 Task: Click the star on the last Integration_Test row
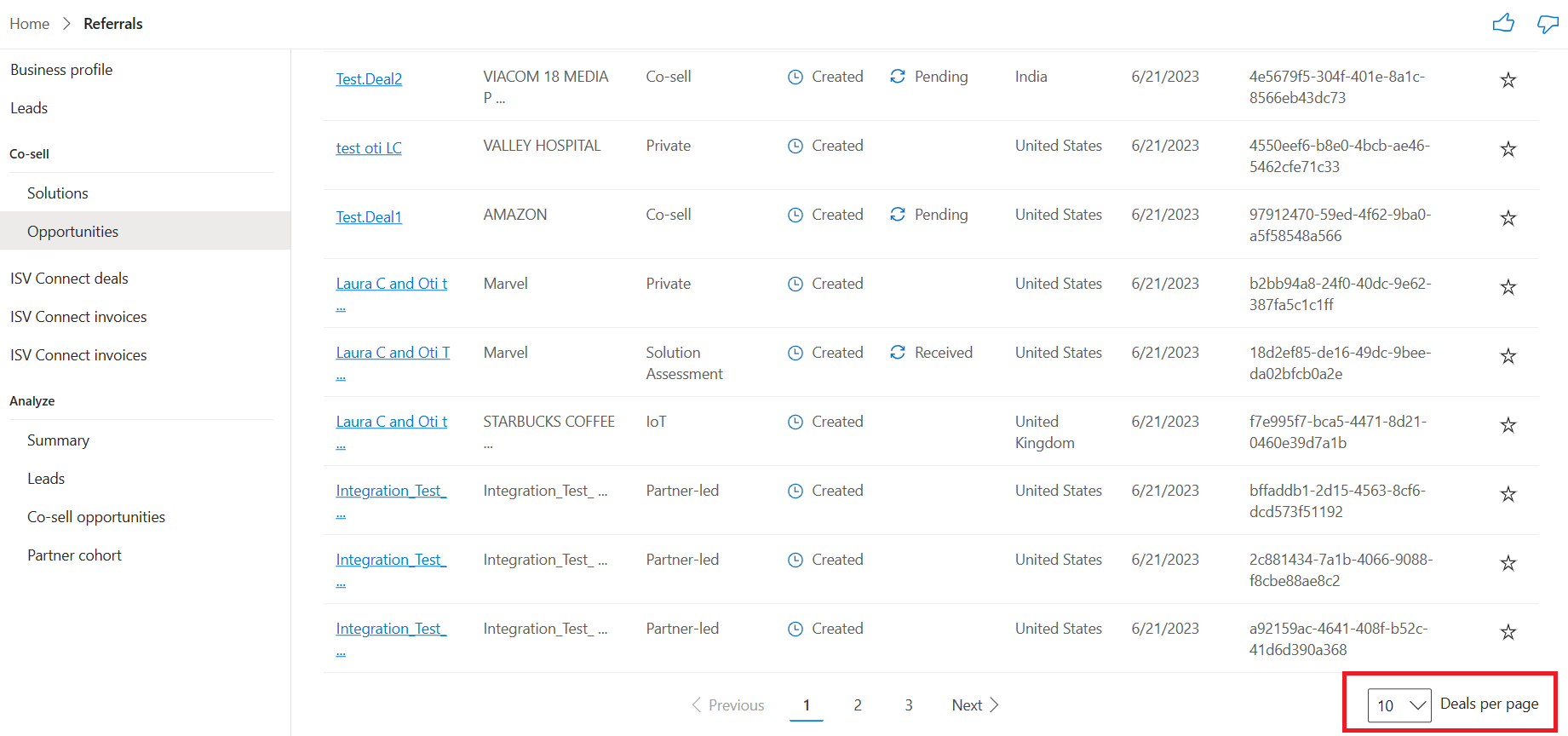coord(1508,632)
